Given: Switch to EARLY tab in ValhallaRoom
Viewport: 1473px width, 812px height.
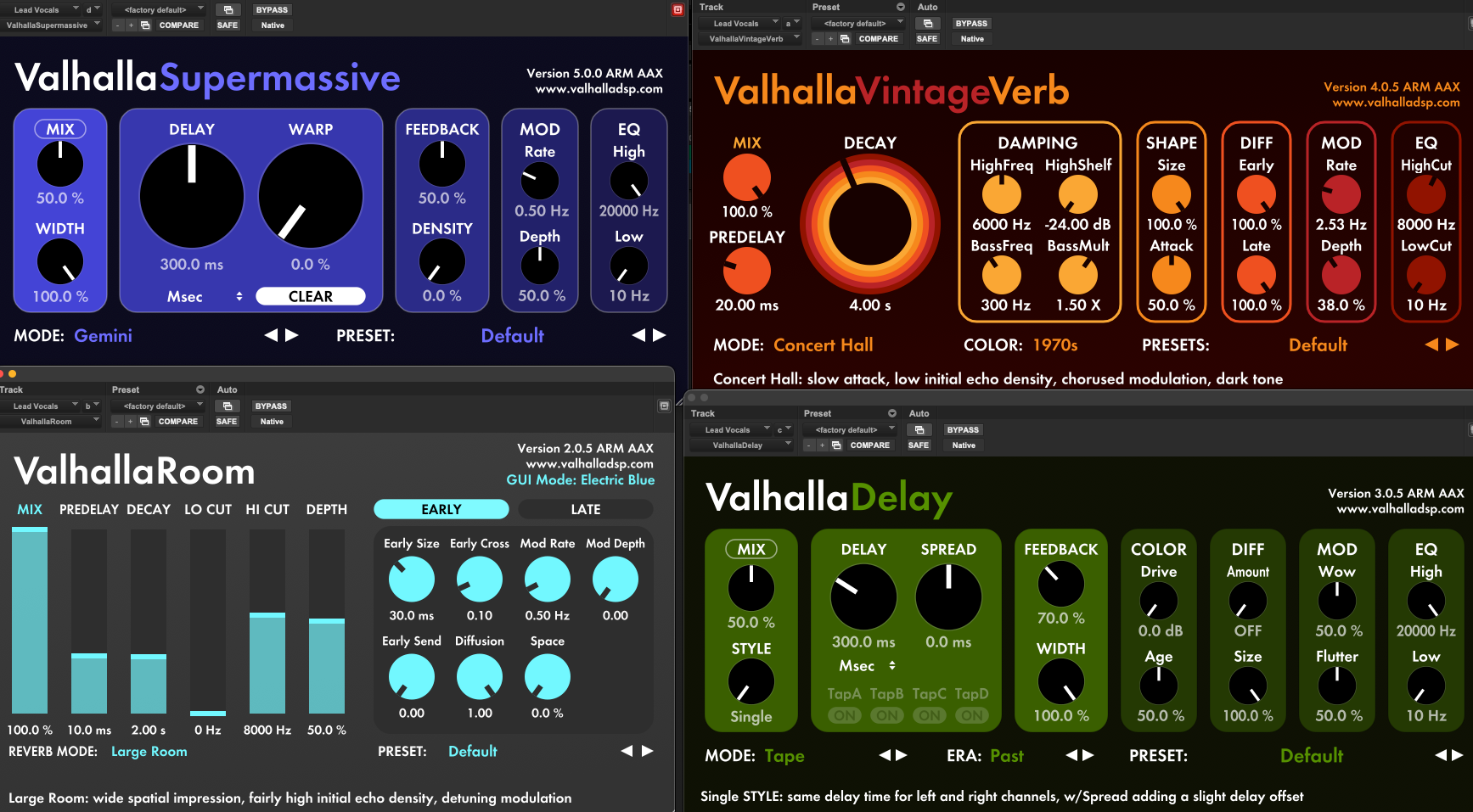Looking at the screenshot, I should tap(441, 509).
